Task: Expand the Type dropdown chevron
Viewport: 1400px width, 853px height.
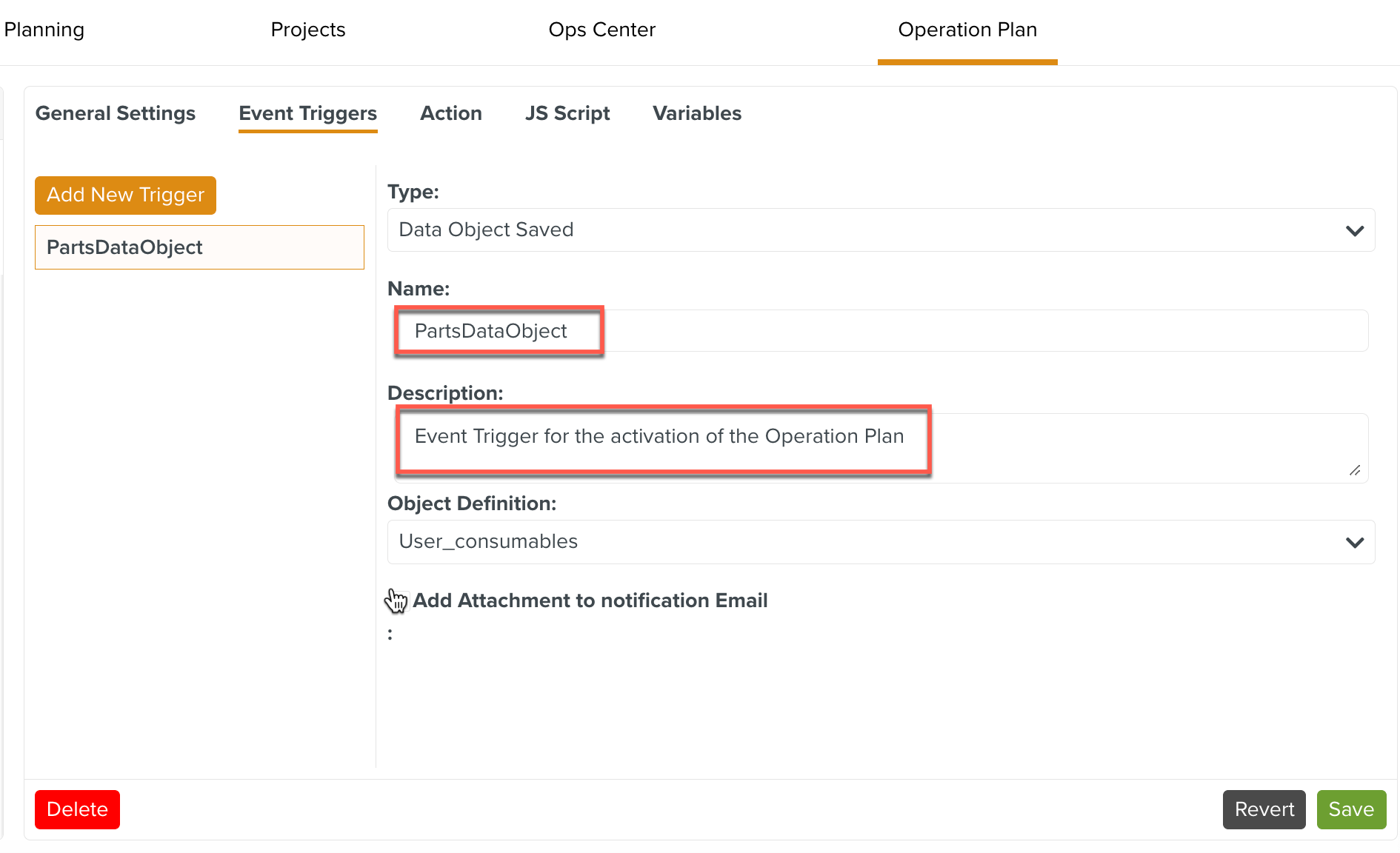Action: click(x=1354, y=230)
